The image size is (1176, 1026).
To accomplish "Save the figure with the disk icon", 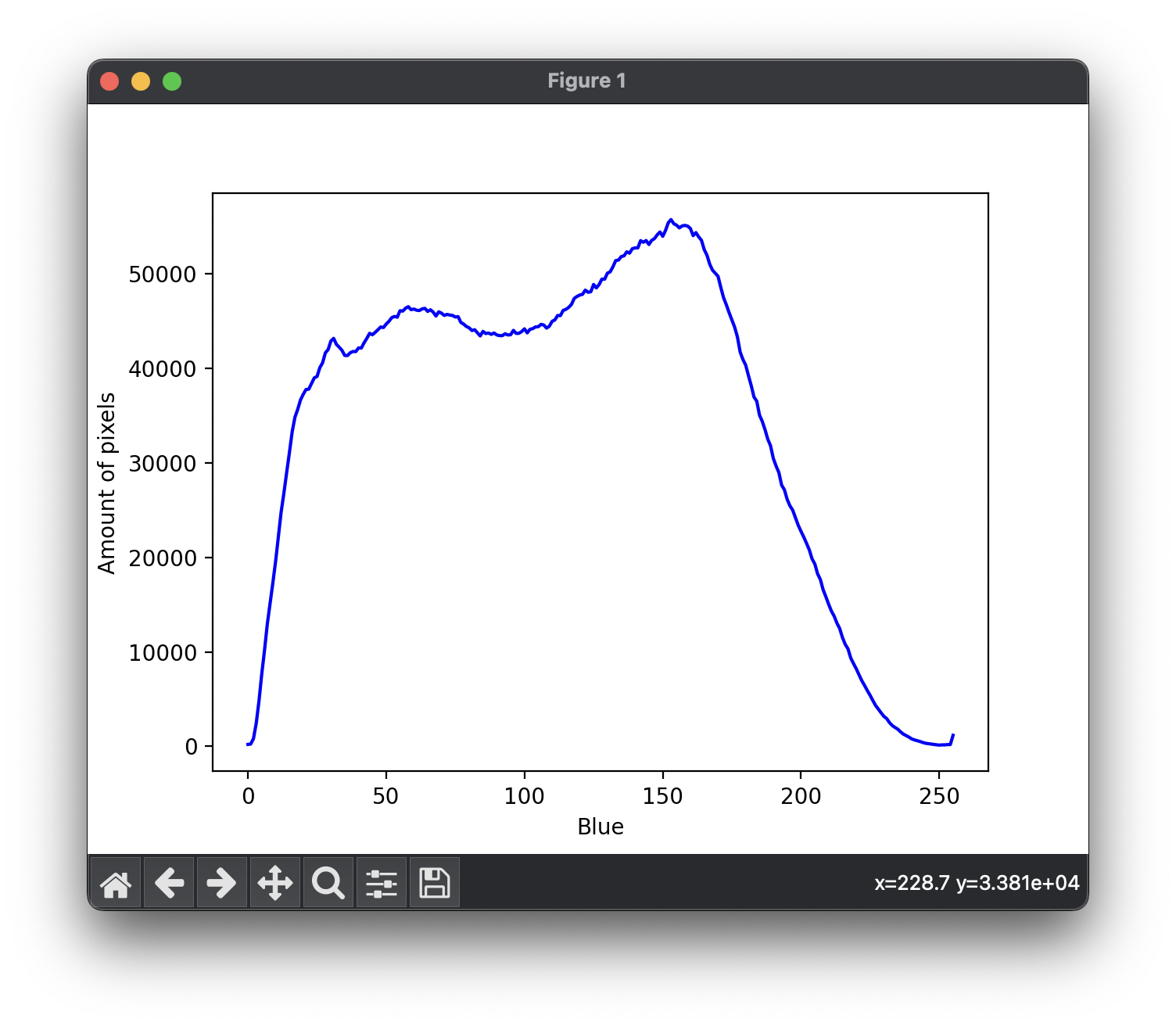I will (435, 883).
